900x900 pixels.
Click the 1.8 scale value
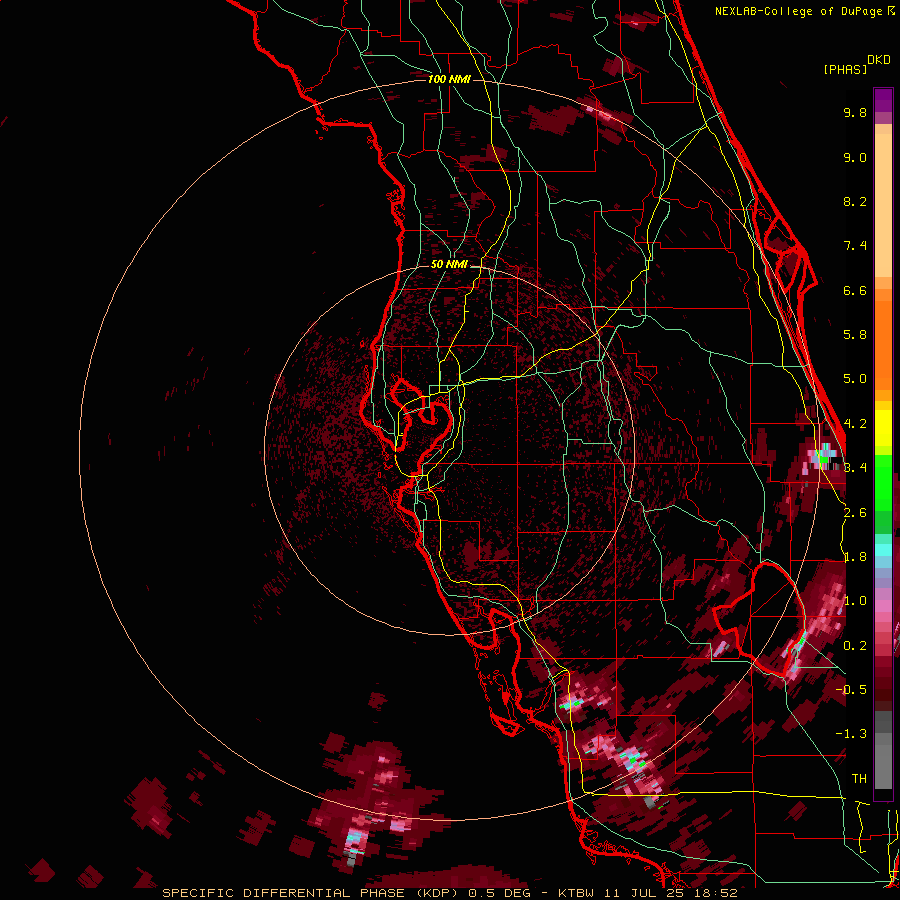[855, 557]
